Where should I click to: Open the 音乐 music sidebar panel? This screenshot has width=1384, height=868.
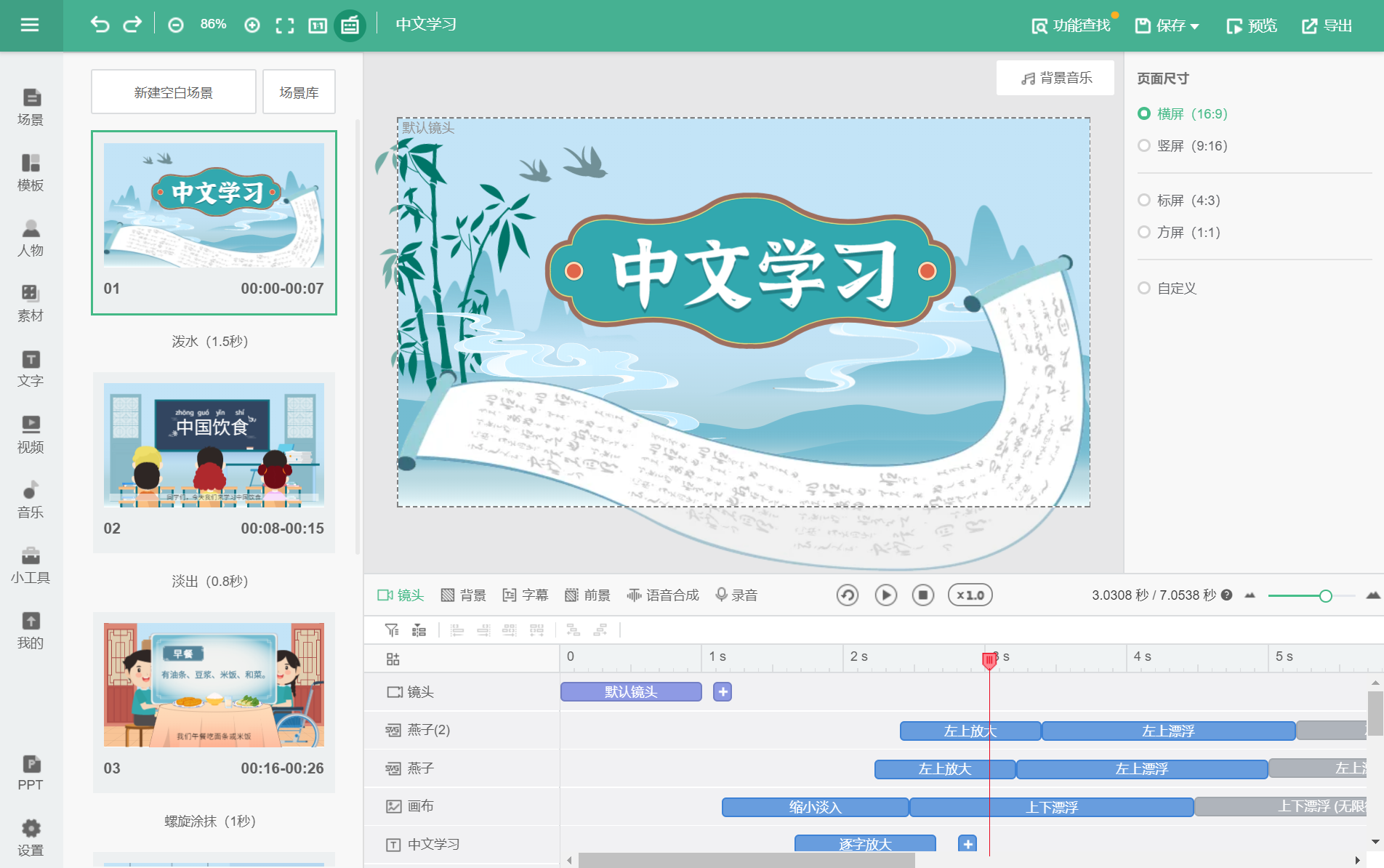[31, 499]
